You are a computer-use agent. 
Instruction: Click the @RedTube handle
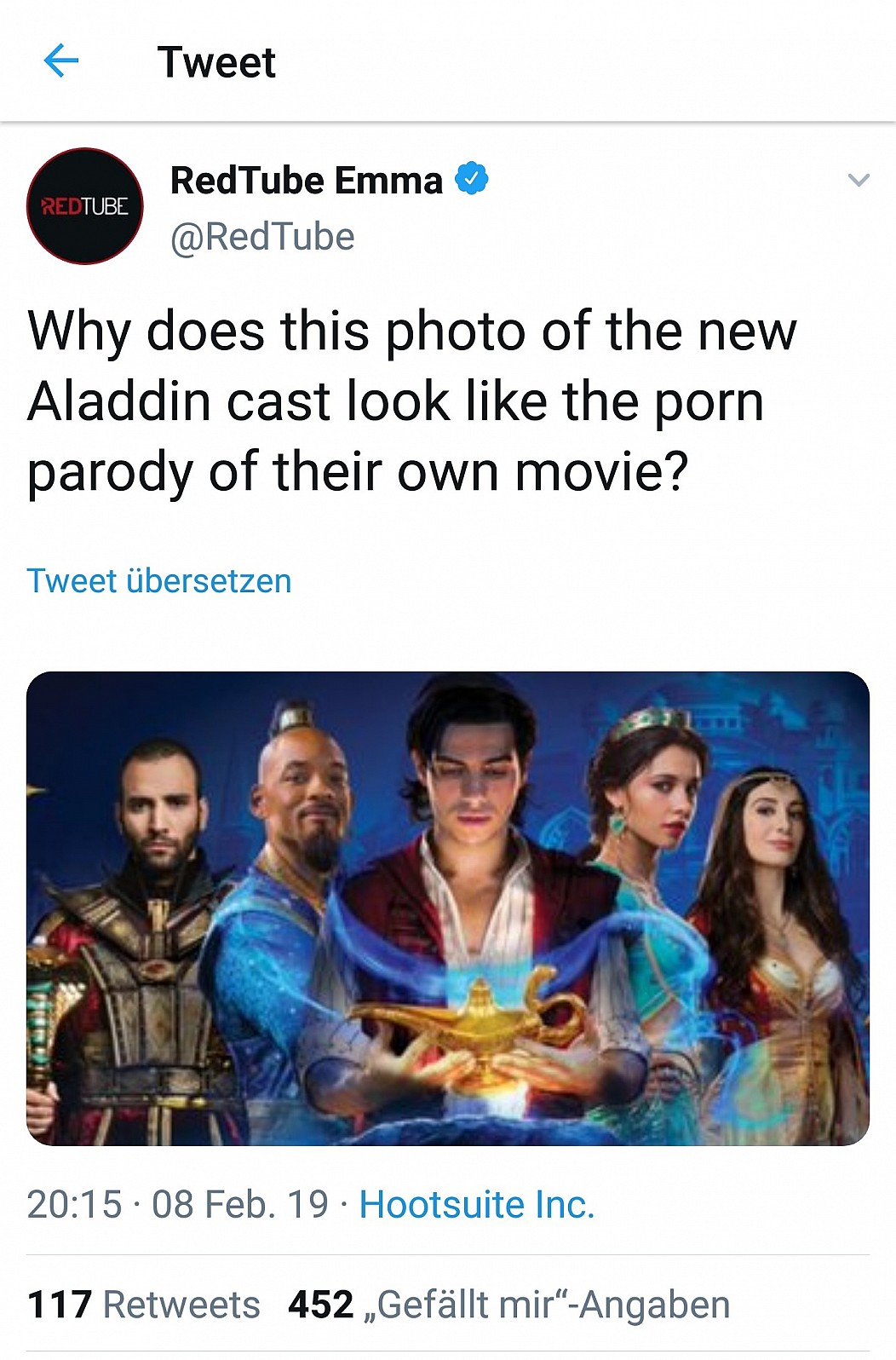click(262, 237)
